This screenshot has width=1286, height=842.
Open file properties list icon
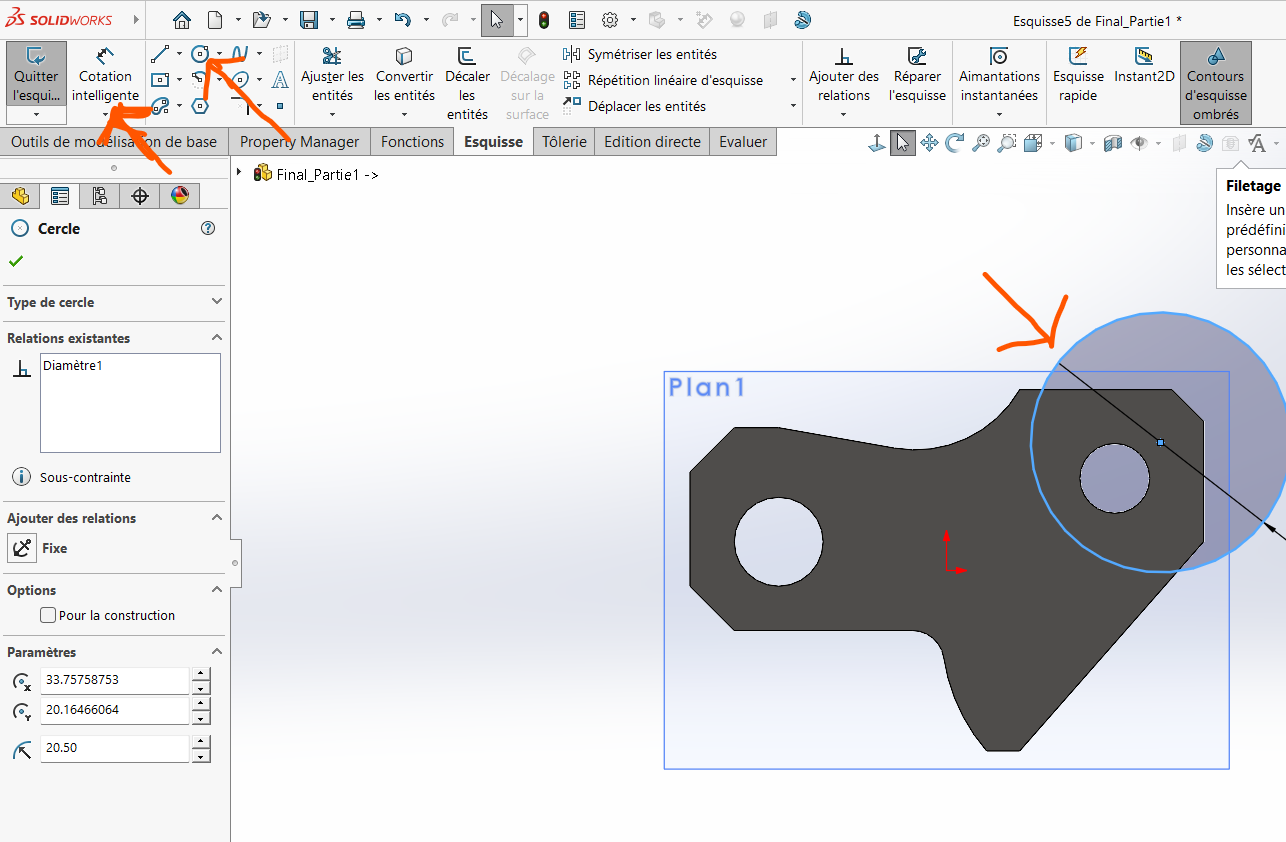click(x=577, y=20)
